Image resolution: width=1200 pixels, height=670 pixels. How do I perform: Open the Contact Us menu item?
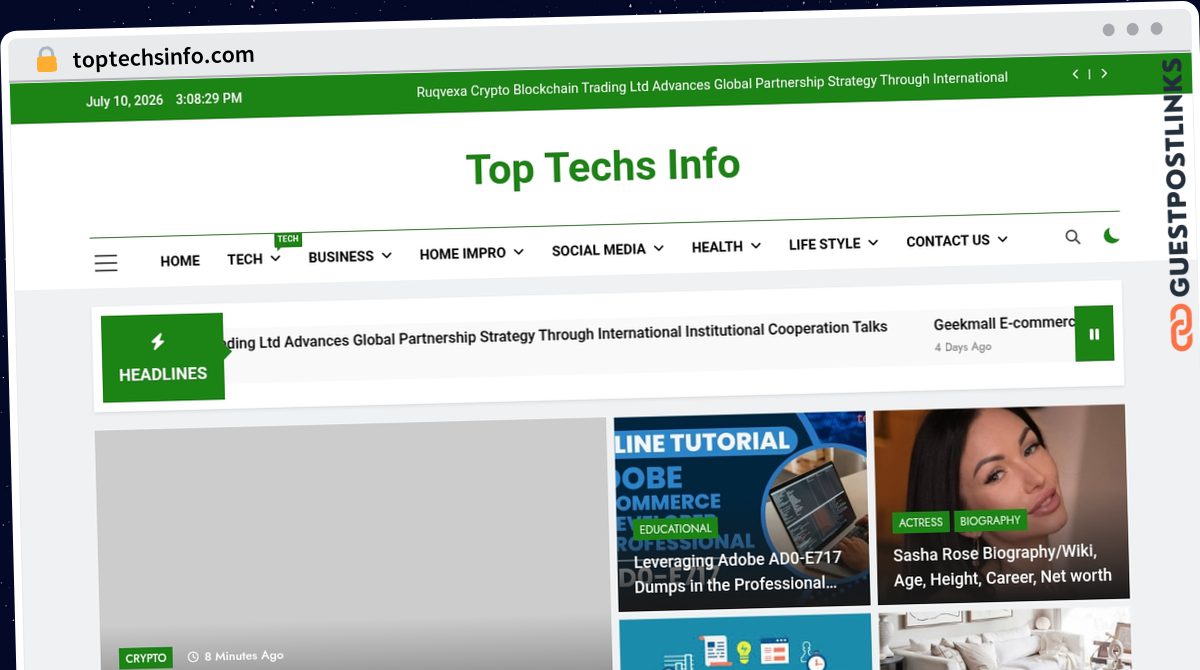pyautogui.click(x=948, y=241)
